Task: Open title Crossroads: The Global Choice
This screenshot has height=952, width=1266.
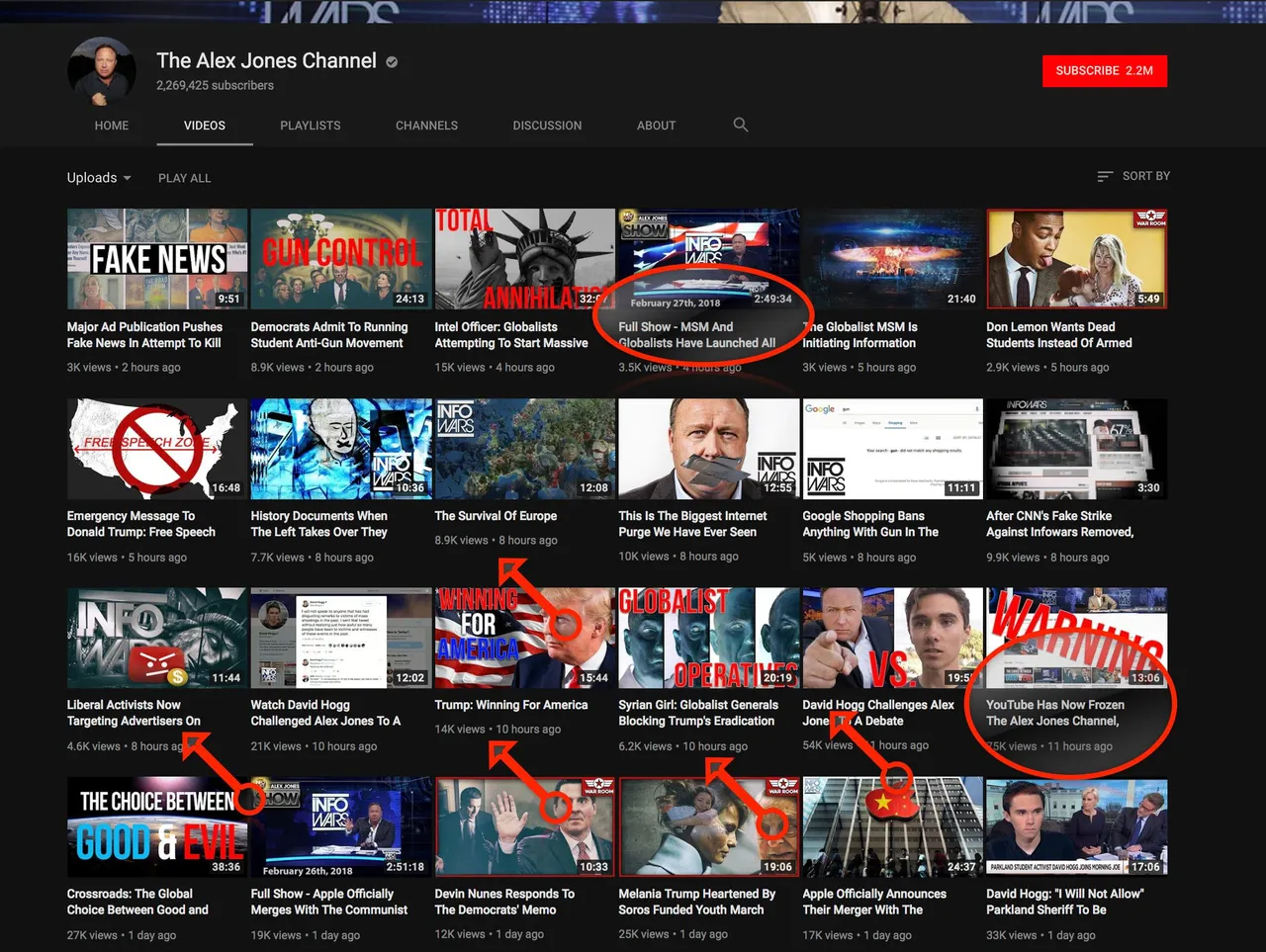Action: [137, 902]
